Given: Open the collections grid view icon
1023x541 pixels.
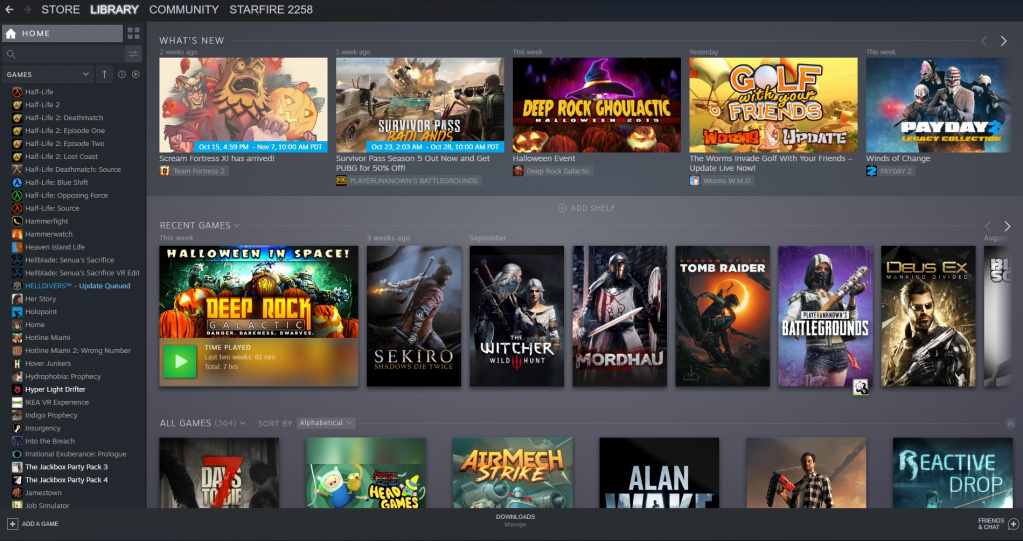Looking at the screenshot, I should pos(134,33).
